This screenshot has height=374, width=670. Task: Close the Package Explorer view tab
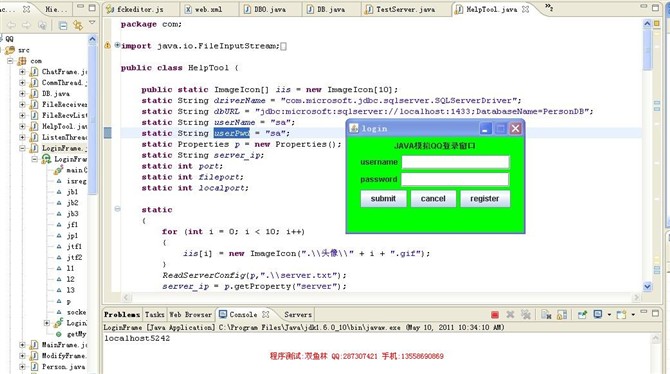26,8
